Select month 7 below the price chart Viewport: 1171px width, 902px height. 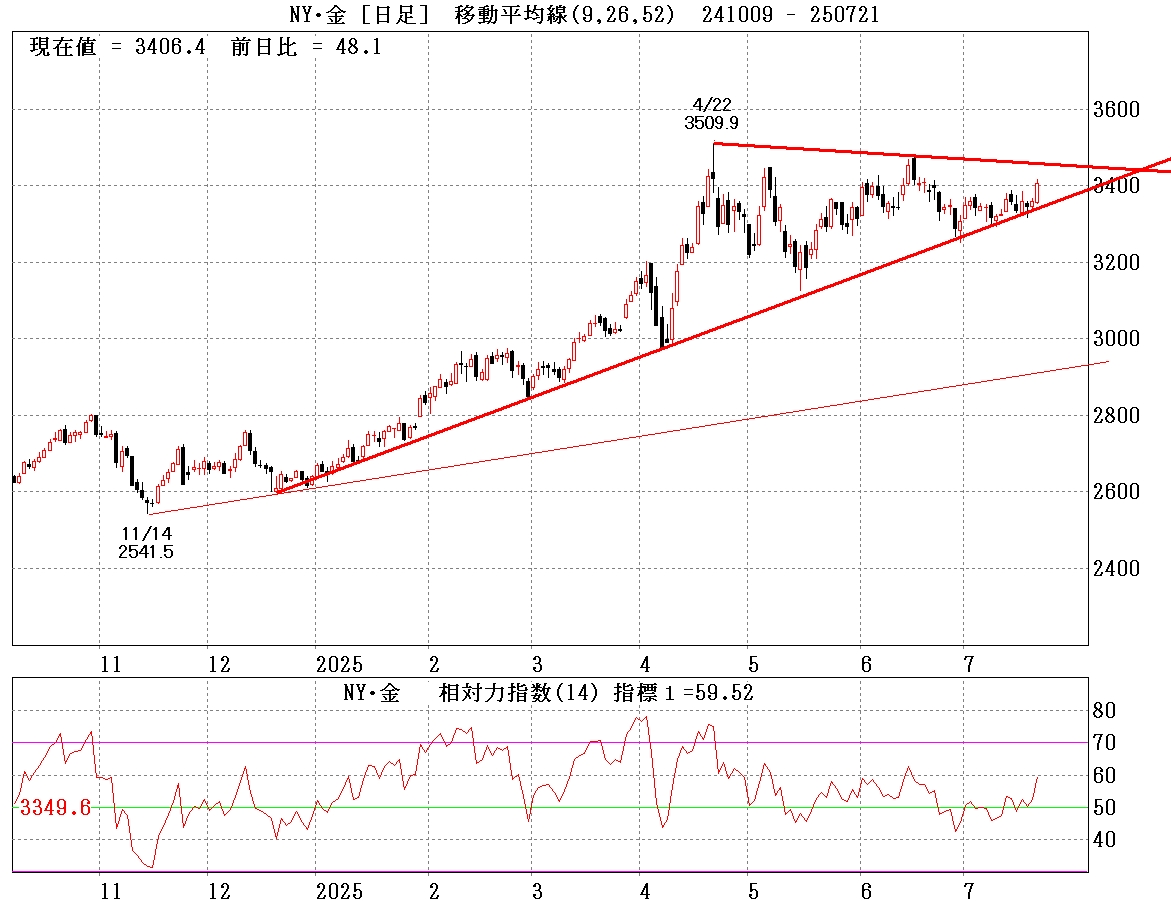(x=967, y=664)
